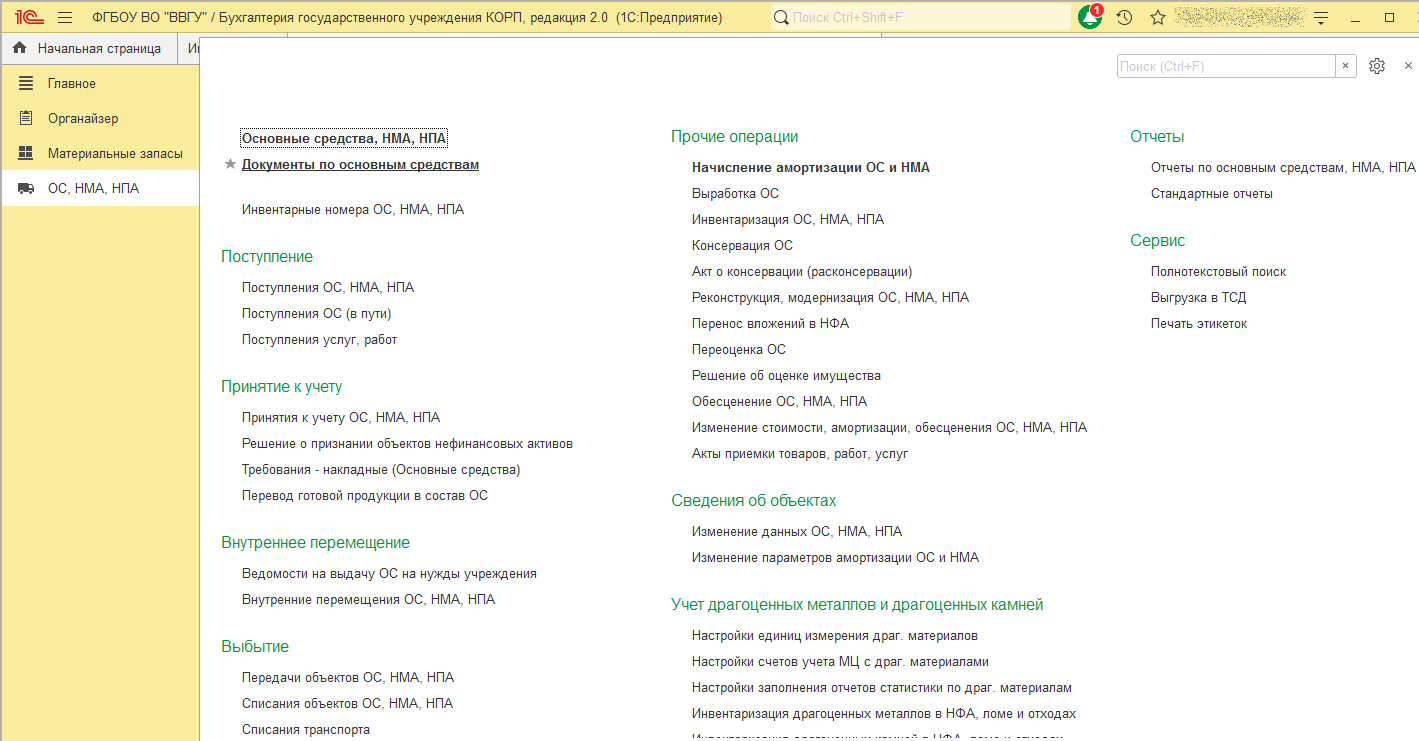Image resolution: width=1419 pixels, height=741 pixels.
Task: Open Списания объектов ОС, НМА, НПА
Action: 347,704
